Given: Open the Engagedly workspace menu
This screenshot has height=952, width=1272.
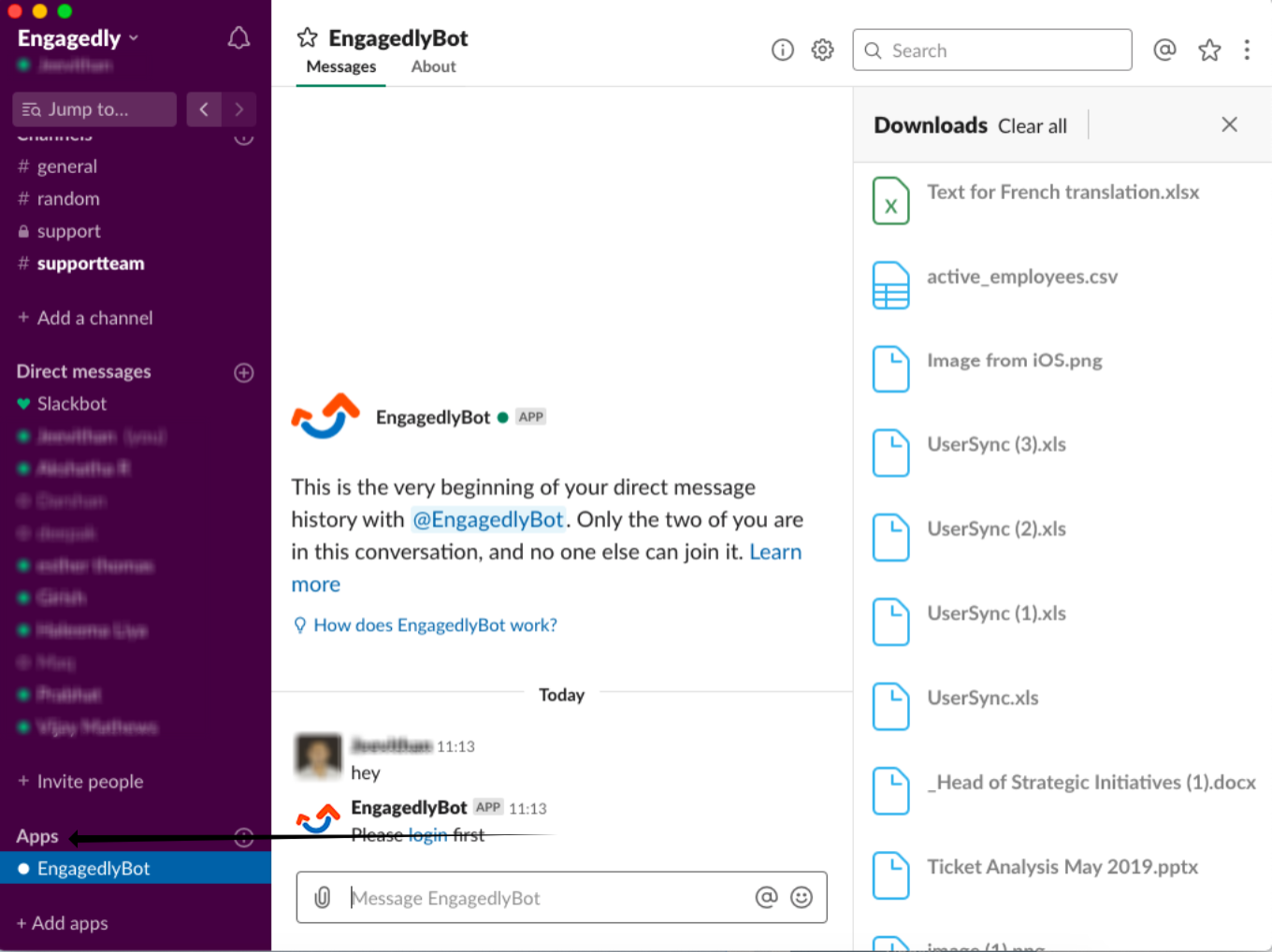Looking at the screenshot, I should pos(79,38).
